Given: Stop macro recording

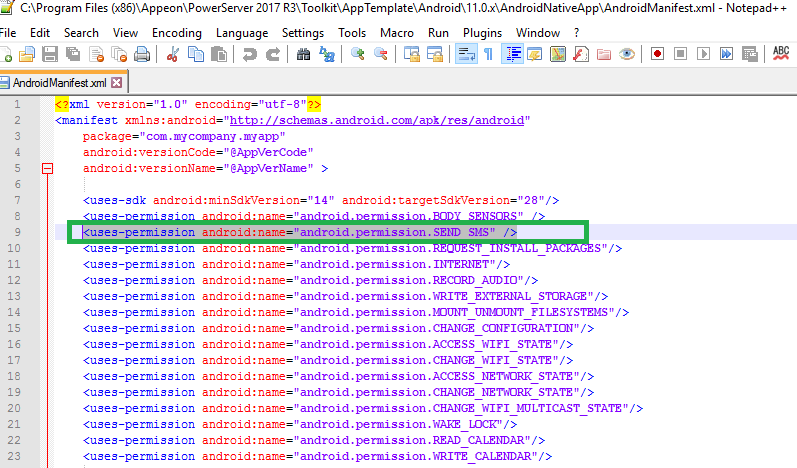Looking at the screenshot, I should coord(681,54).
